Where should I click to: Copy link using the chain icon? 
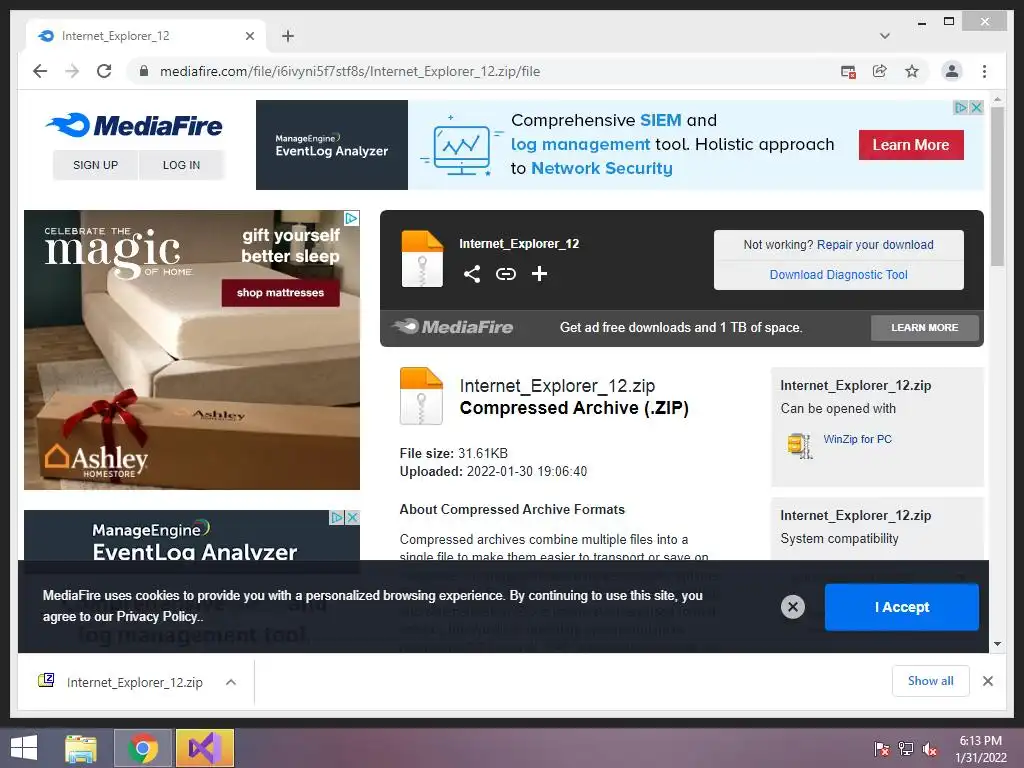pos(505,274)
